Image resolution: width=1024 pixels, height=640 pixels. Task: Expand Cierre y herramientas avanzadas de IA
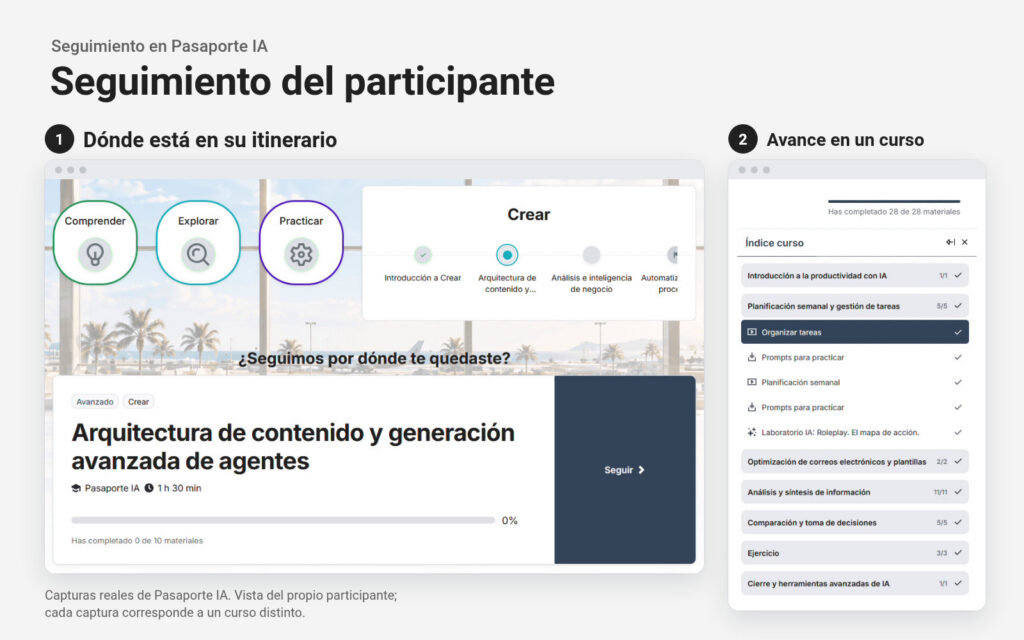855,583
